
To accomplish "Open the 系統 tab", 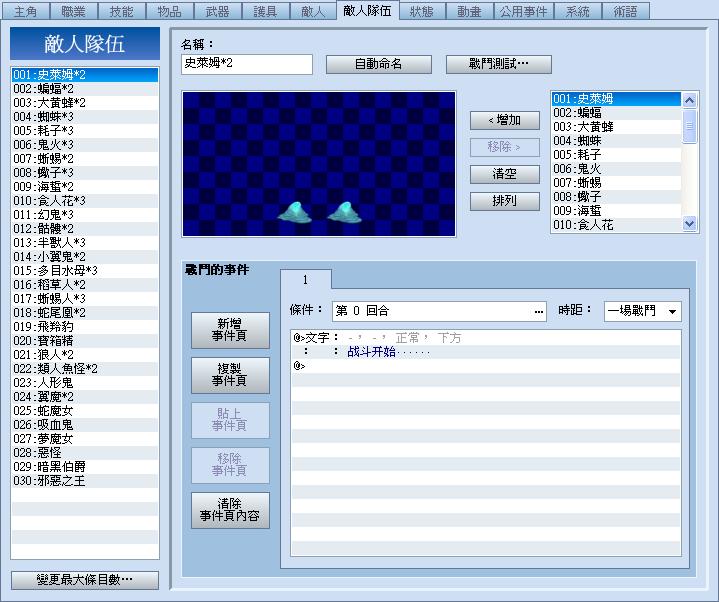I will [x=577, y=11].
